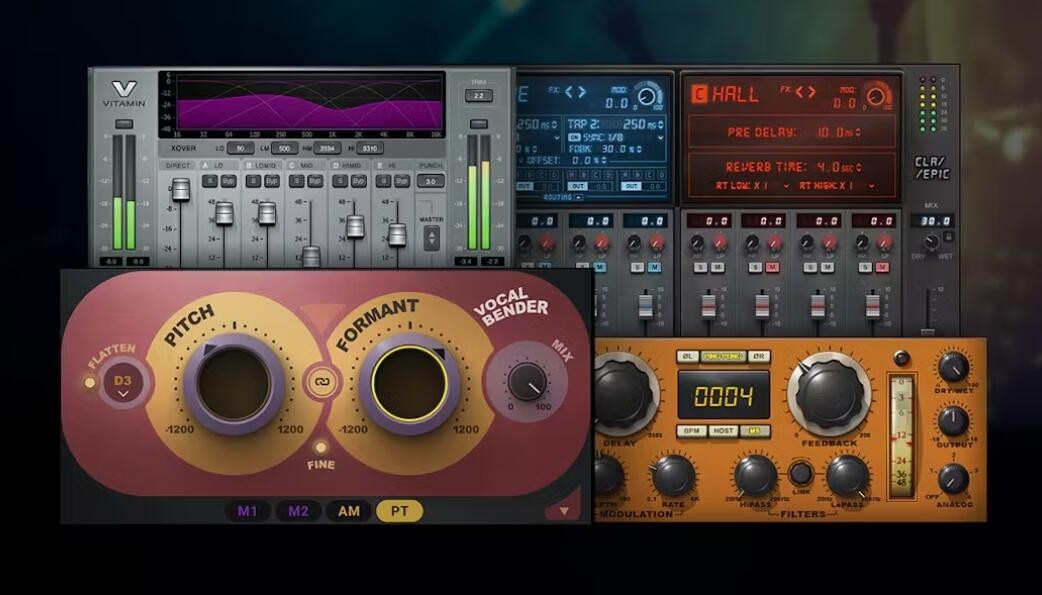Click the MOD knob in the Hall display
Image resolution: width=1042 pixels, height=595 pixels.
tap(878, 96)
